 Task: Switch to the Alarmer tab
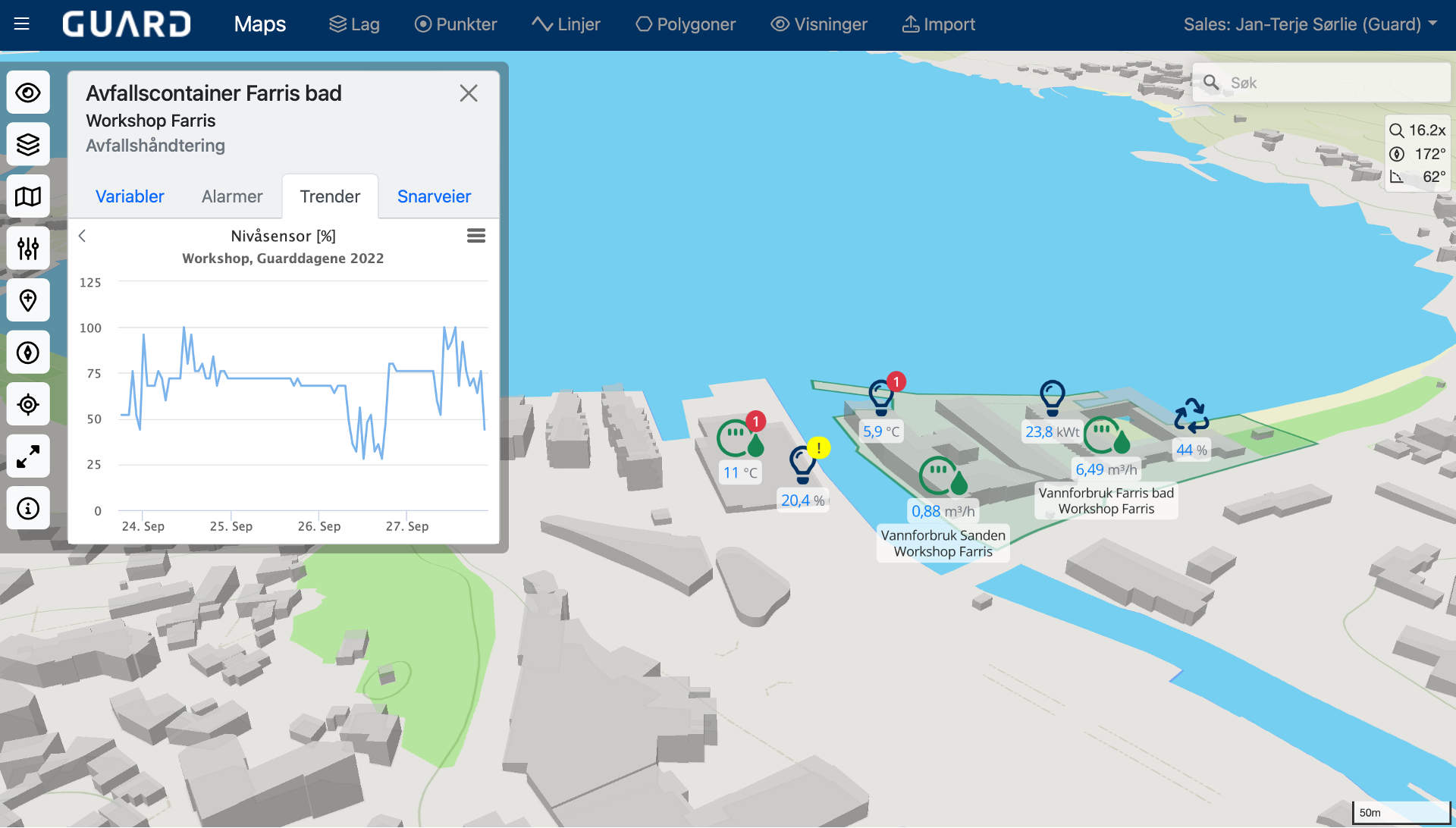click(232, 196)
